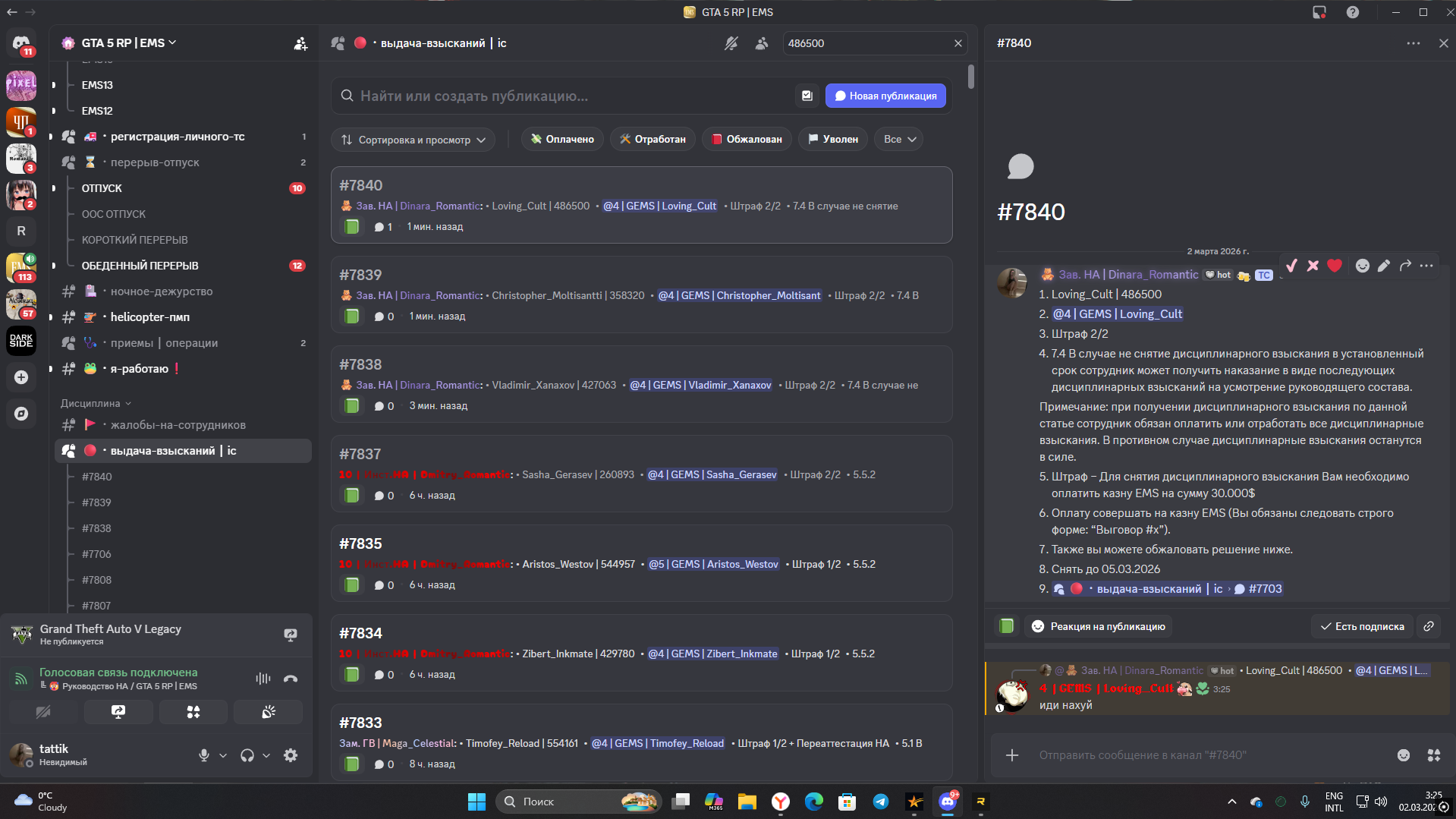Screen dimensions: 1456x819
Task: Open the add reaction smiley on message
Action: click(1363, 265)
